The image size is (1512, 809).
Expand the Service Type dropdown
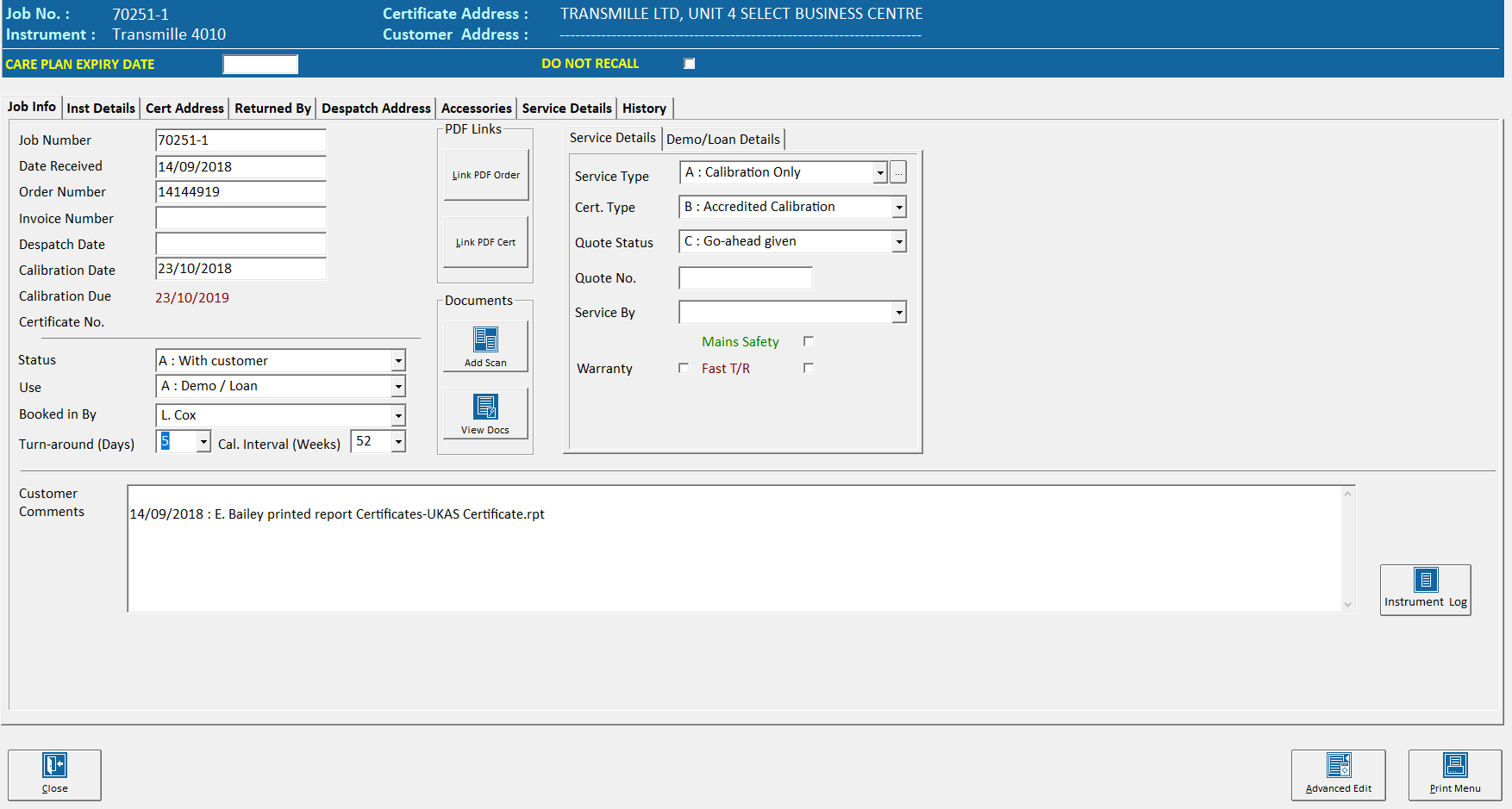(x=880, y=172)
